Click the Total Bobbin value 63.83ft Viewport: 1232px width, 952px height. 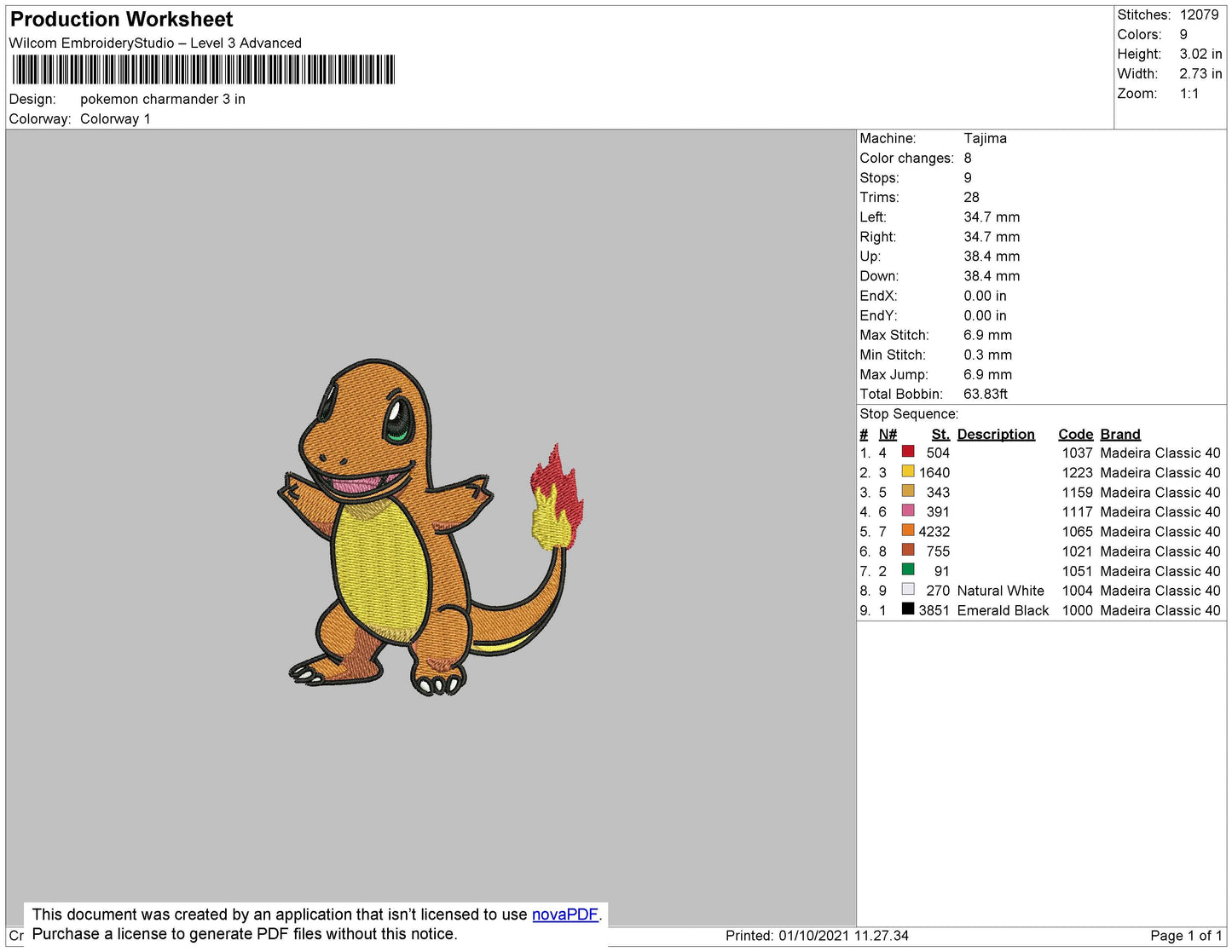(x=985, y=395)
